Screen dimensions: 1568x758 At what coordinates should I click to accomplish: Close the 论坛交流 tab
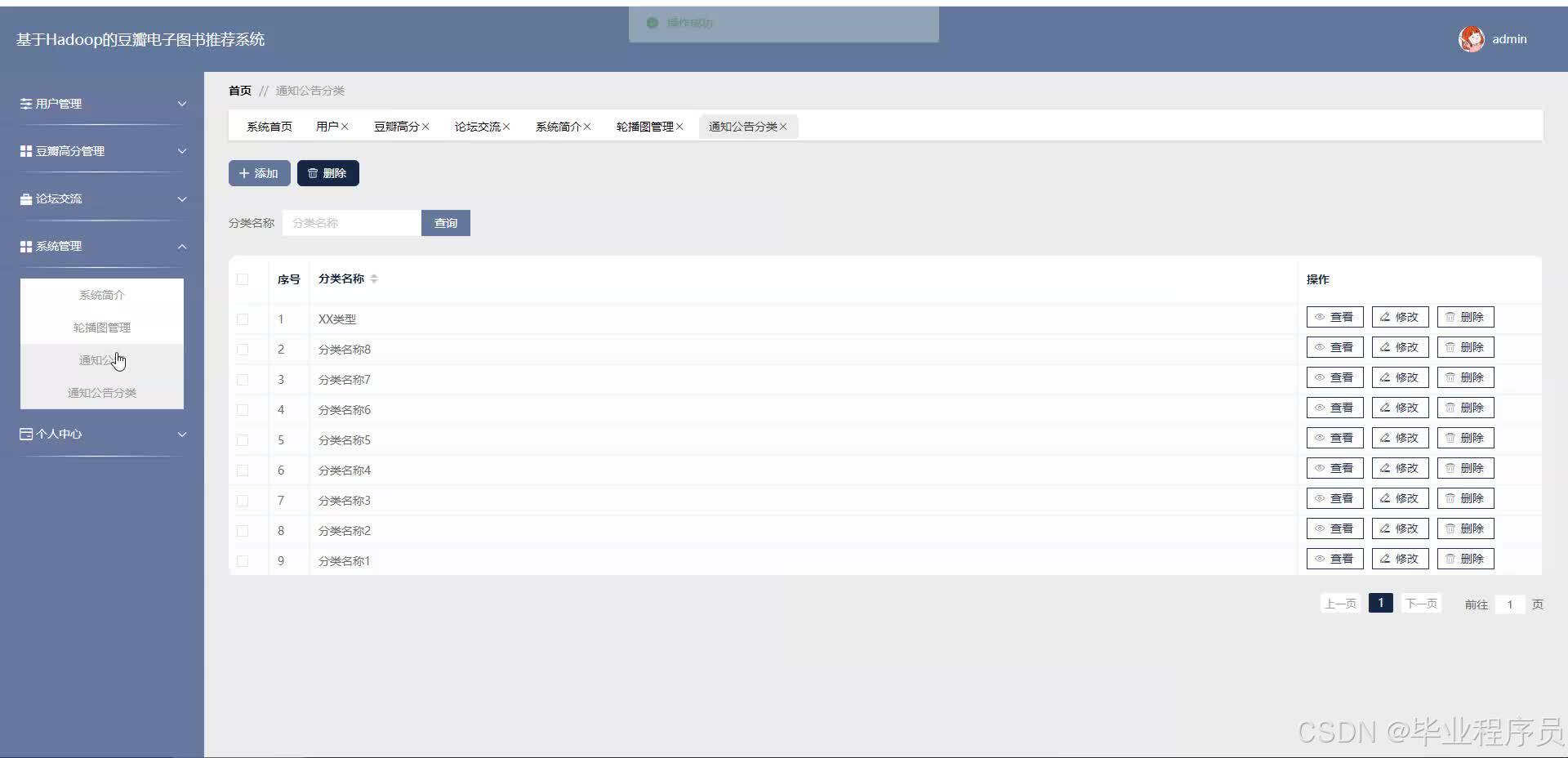coord(506,127)
